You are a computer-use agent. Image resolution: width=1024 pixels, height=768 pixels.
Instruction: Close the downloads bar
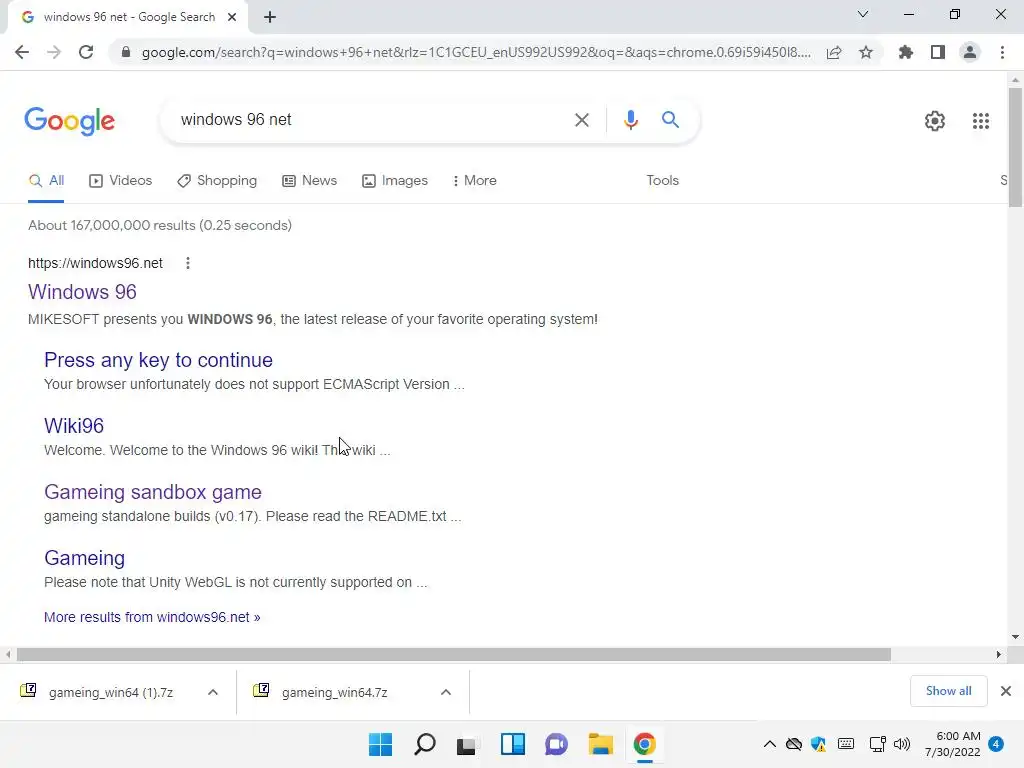[1006, 691]
